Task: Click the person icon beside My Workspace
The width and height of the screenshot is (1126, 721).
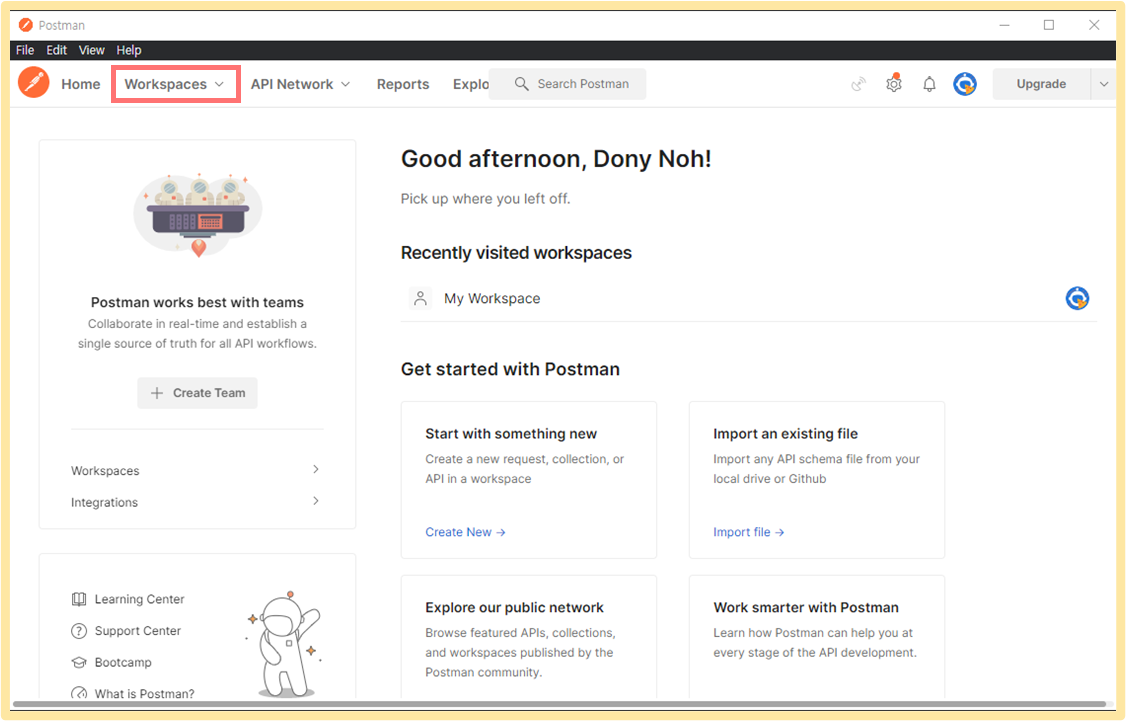Action: 421,298
